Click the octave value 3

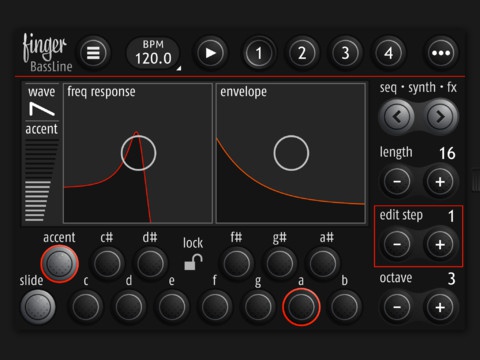tap(451, 279)
